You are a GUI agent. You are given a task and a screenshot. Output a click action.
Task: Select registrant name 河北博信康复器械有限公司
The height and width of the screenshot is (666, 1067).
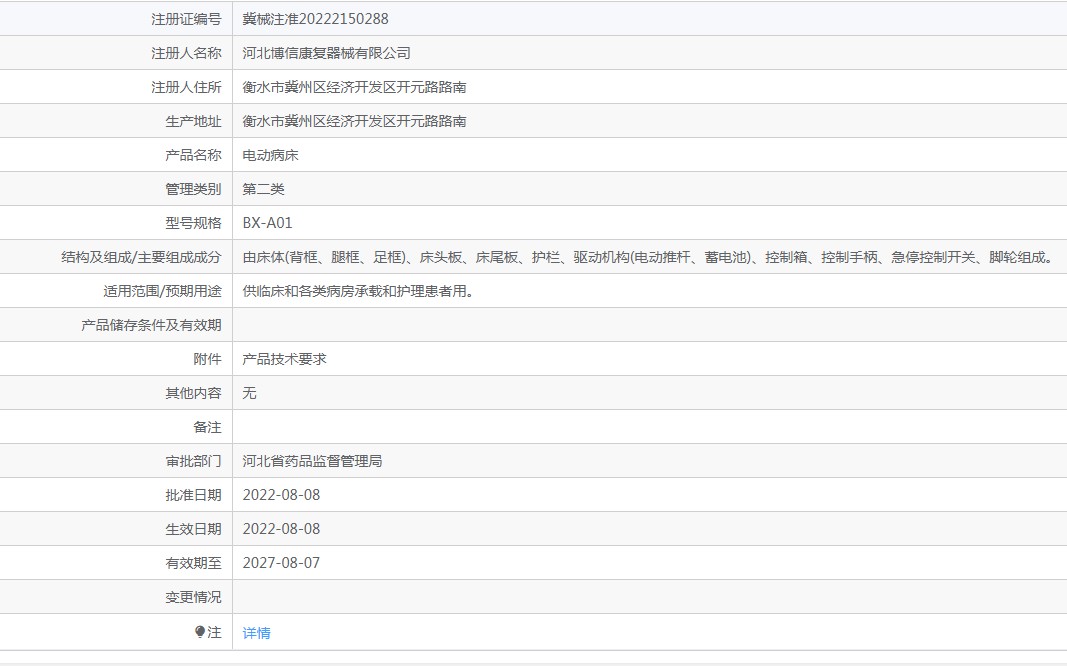click(x=327, y=53)
